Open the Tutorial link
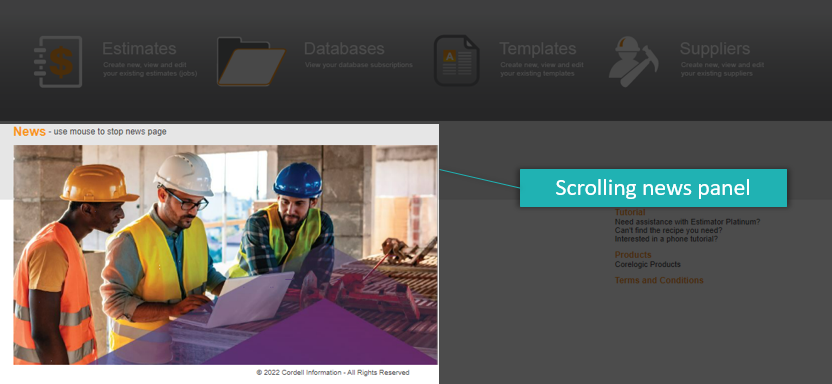The height and width of the screenshot is (384, 832). (x=630, y=213)
